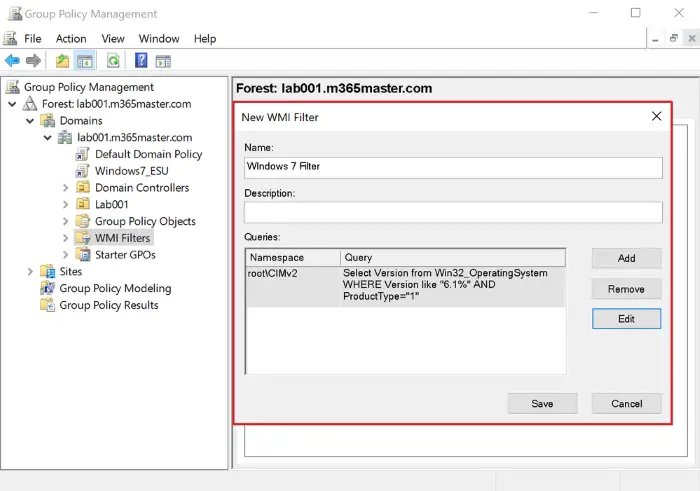Screen dimensions: 700x491
Task: Click the Starter GPOs folder icon
Action: (x=83, y=254)
